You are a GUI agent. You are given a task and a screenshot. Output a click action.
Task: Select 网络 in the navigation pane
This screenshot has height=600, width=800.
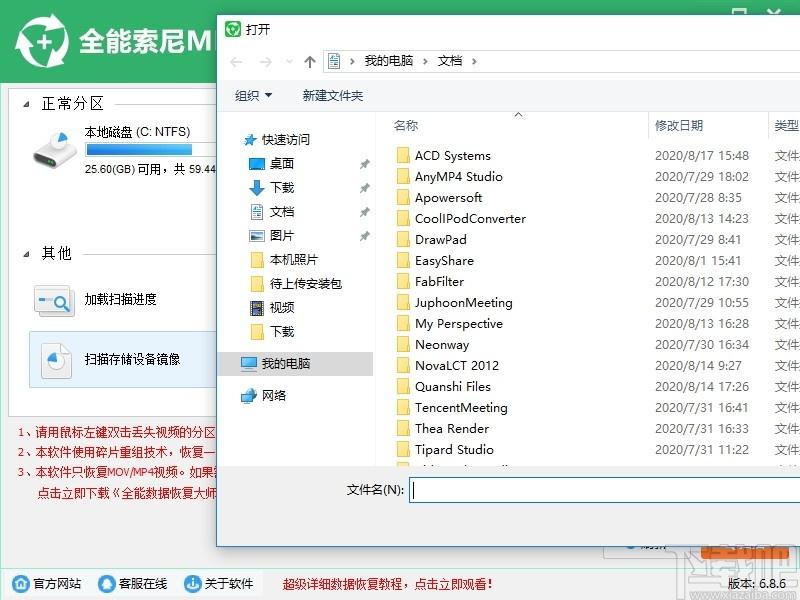[273, 395]
